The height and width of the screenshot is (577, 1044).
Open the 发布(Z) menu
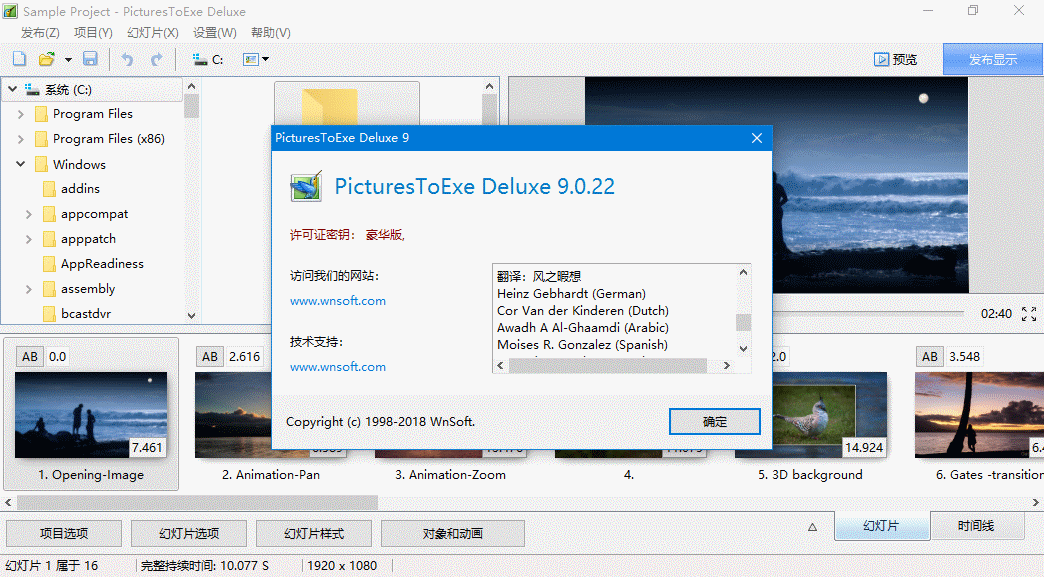point(40,33)
